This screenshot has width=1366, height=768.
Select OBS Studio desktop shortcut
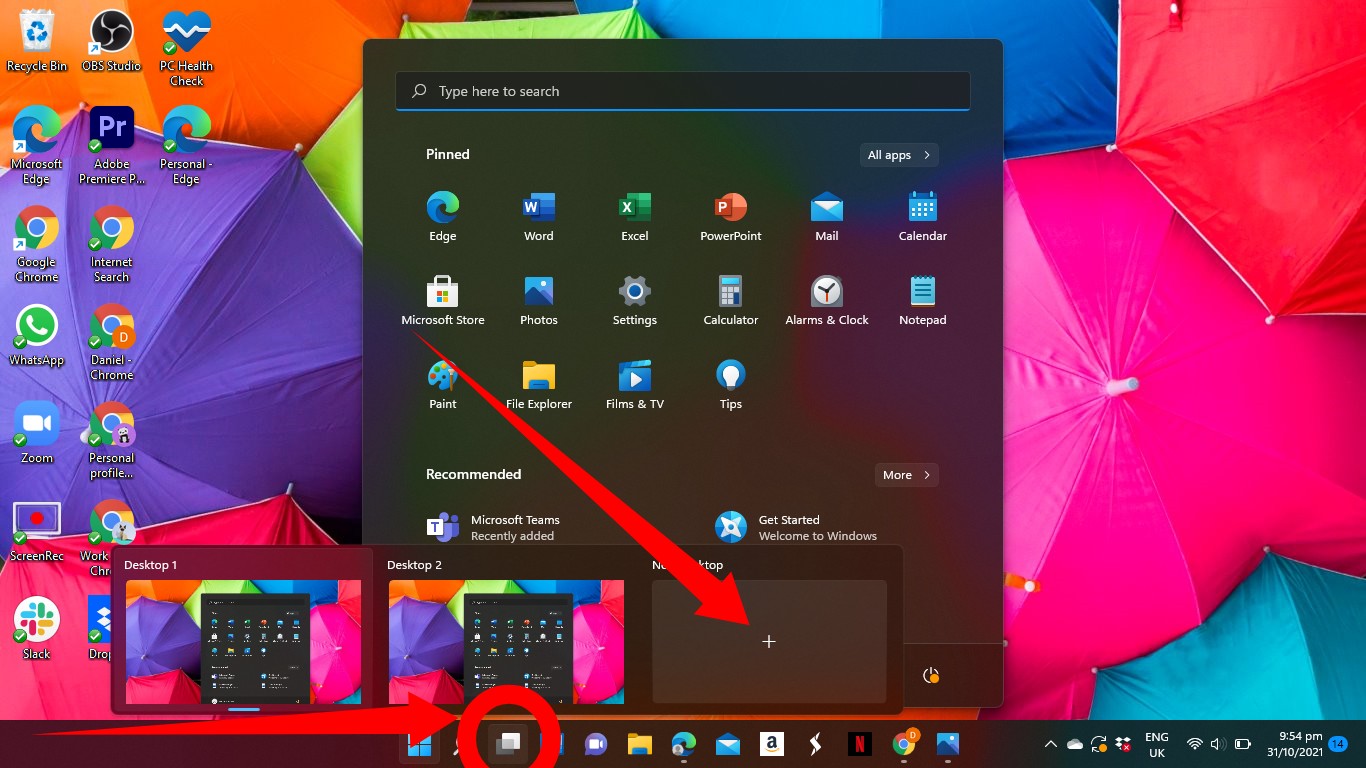click(111, 40)
